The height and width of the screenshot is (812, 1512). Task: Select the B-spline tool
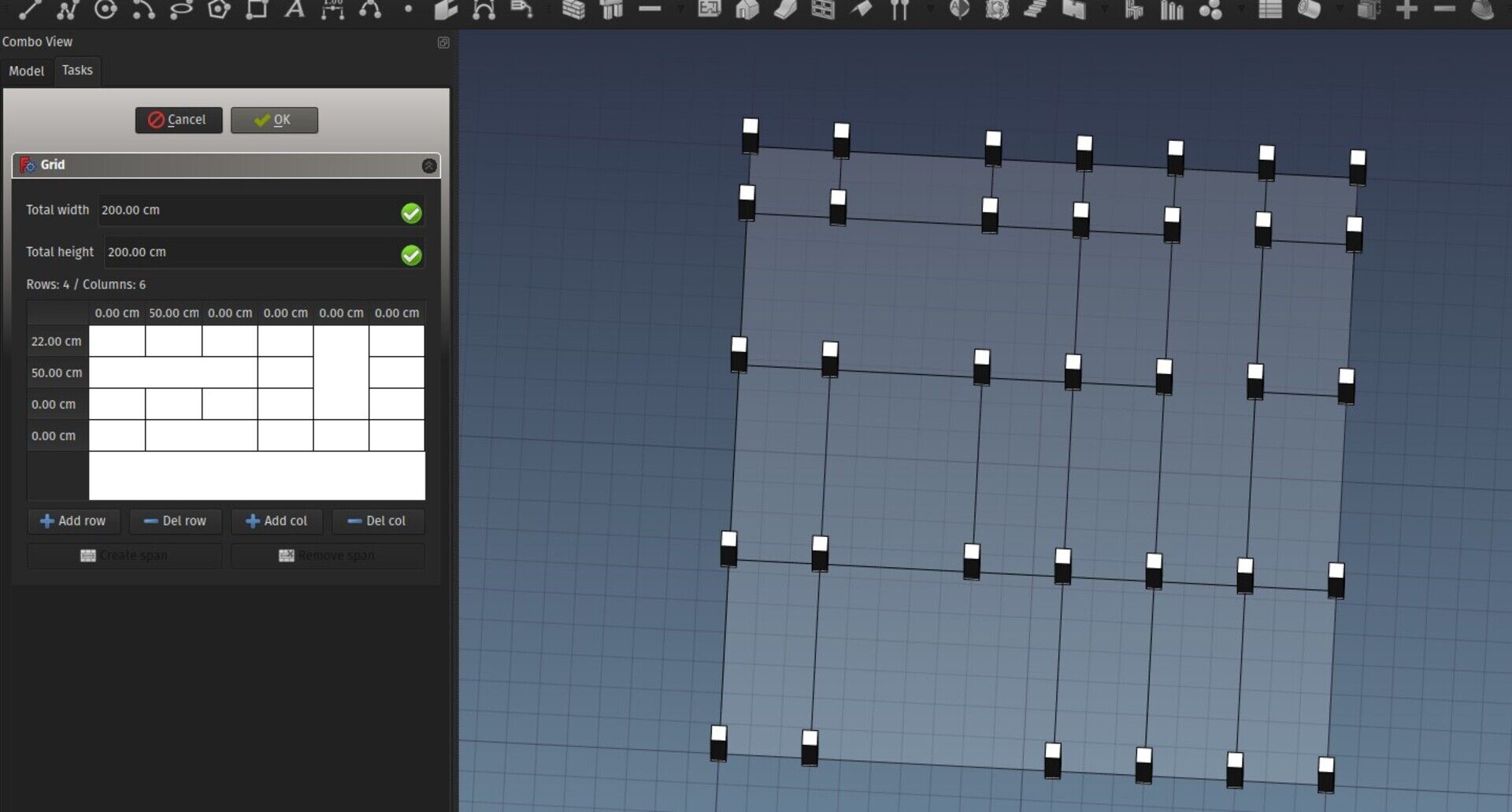(x=370, y=9)
